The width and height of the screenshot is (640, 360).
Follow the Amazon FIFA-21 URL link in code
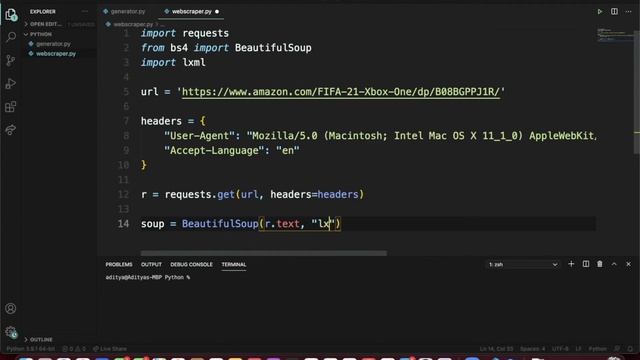(x=341, y=92)
